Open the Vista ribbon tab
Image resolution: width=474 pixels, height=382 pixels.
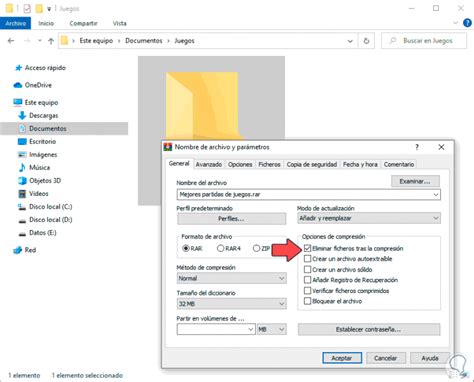tap(119, 23)
